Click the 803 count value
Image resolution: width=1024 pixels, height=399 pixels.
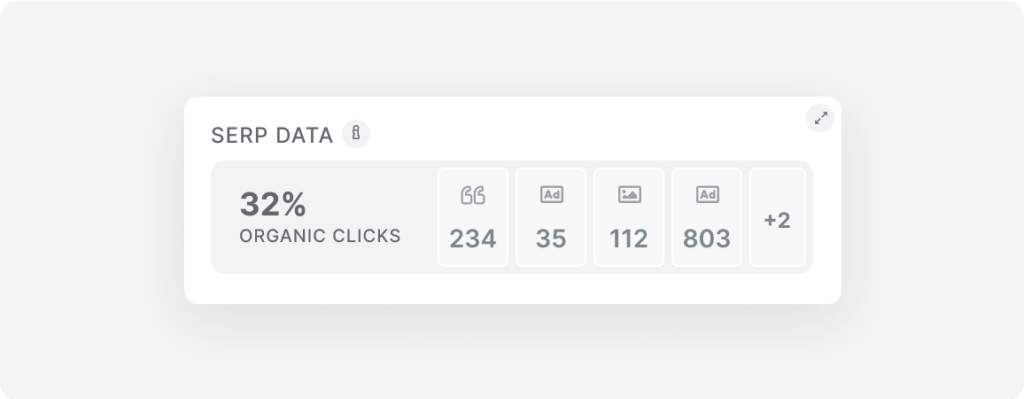pyautogui.click(x=707, y=238)
